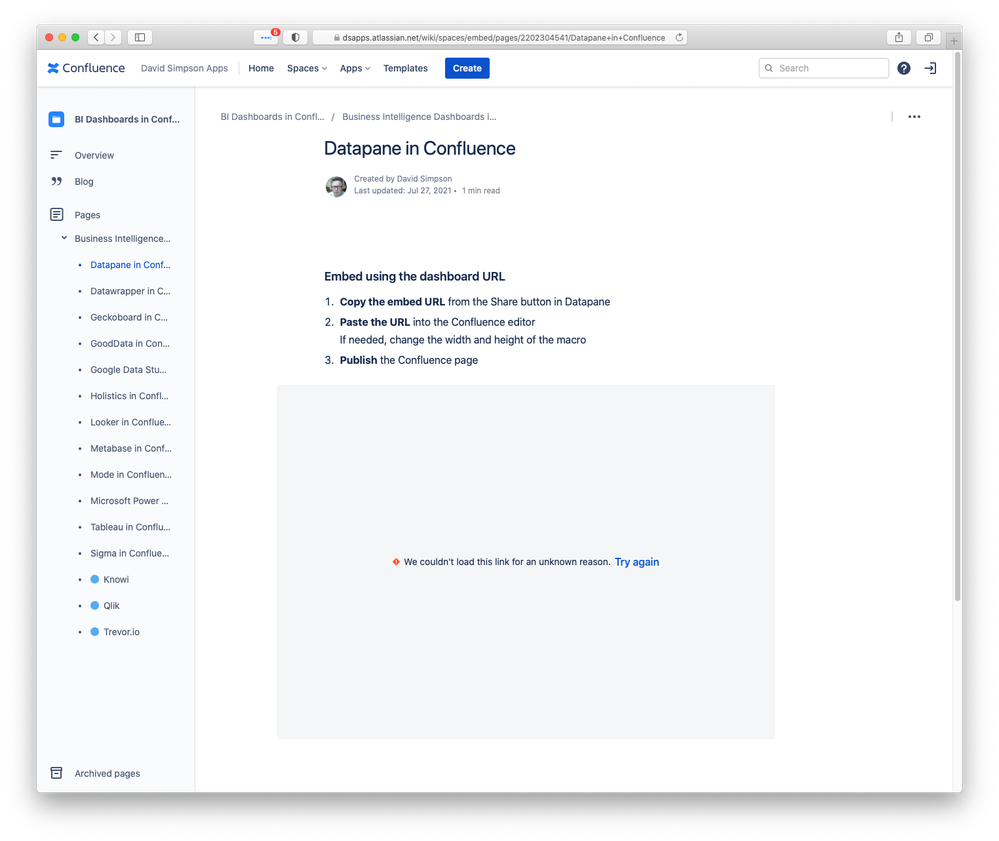The width and height of the screenshot is (999, 841).
Task: Select Datapane in Conf... page
Action: pos(130,264)
